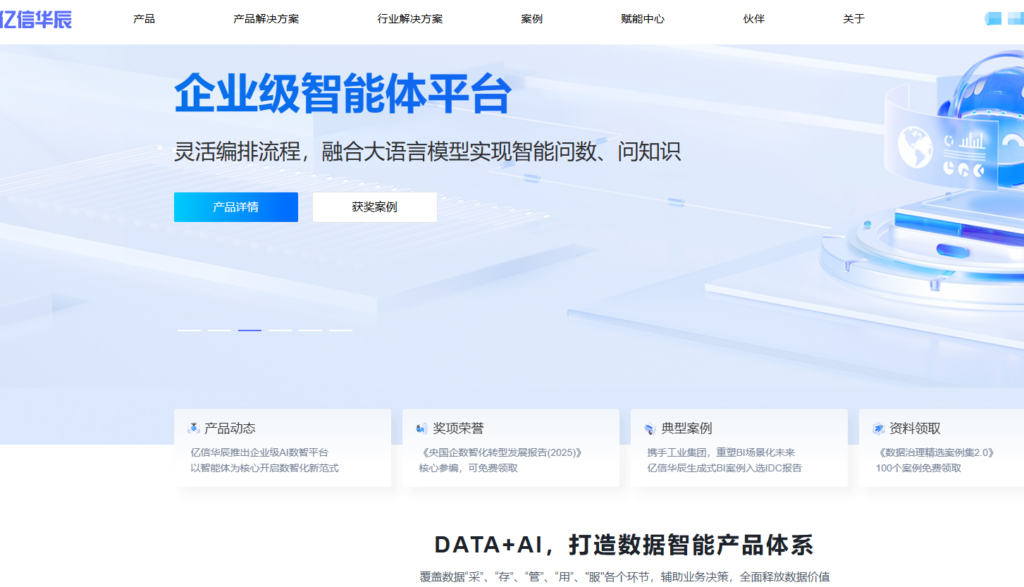Open the 案例 menu item
Viewport: 1024px width, 587px height.
pos(531,18)
